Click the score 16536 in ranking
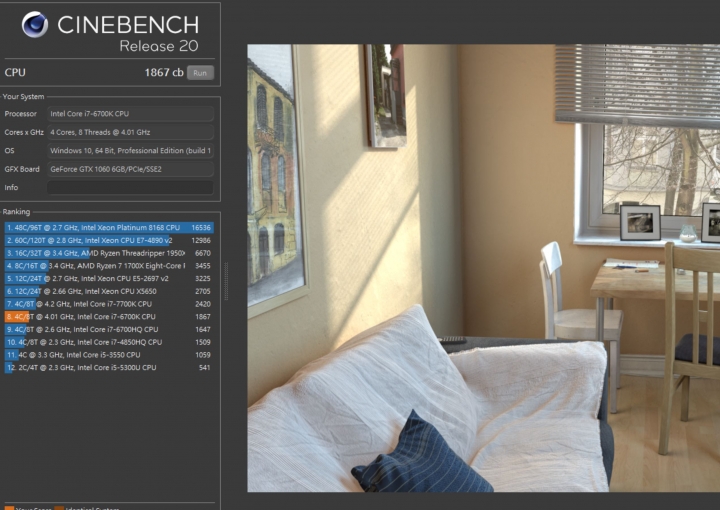 click(x=201, y=228)
